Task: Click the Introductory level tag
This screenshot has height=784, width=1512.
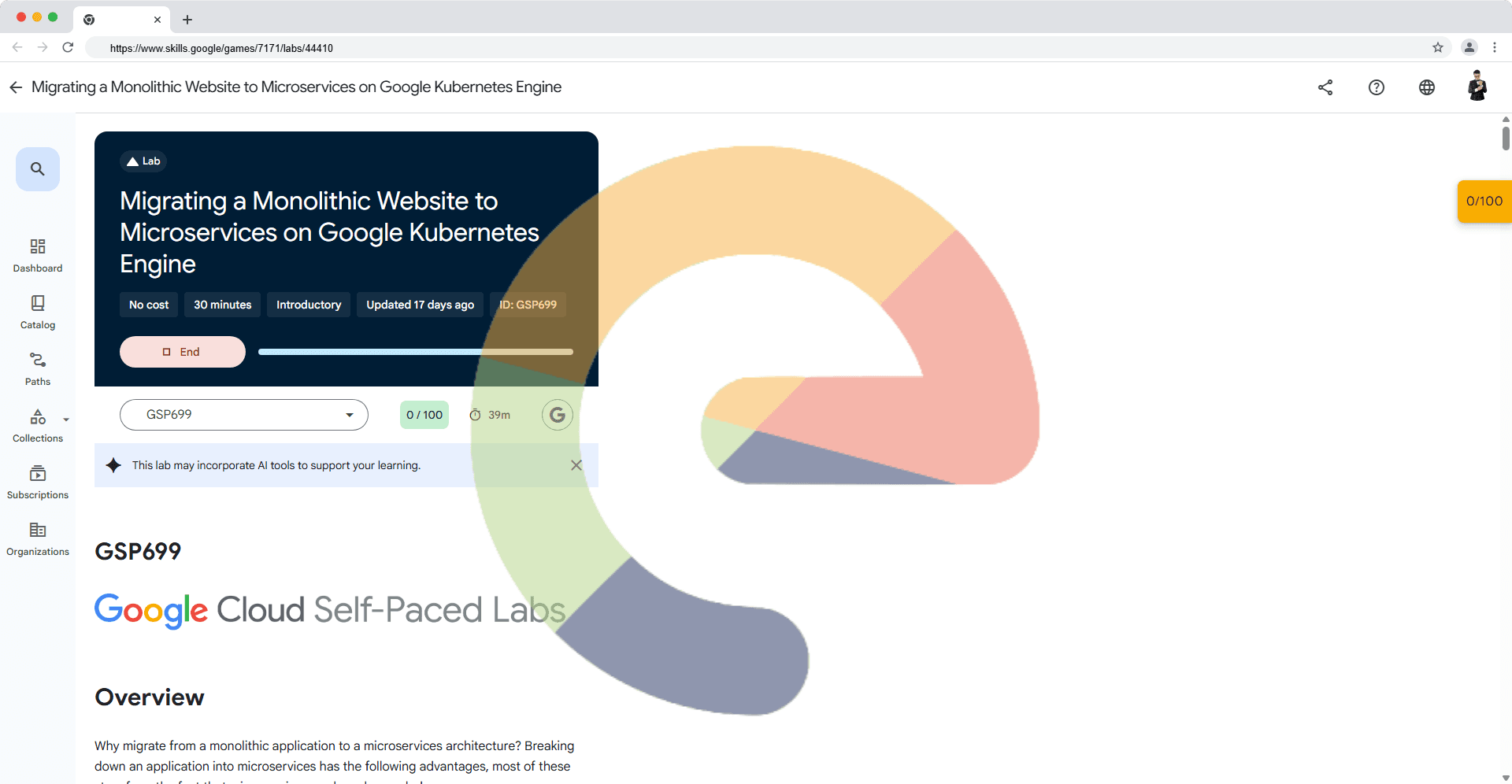Action: (309, 305)
